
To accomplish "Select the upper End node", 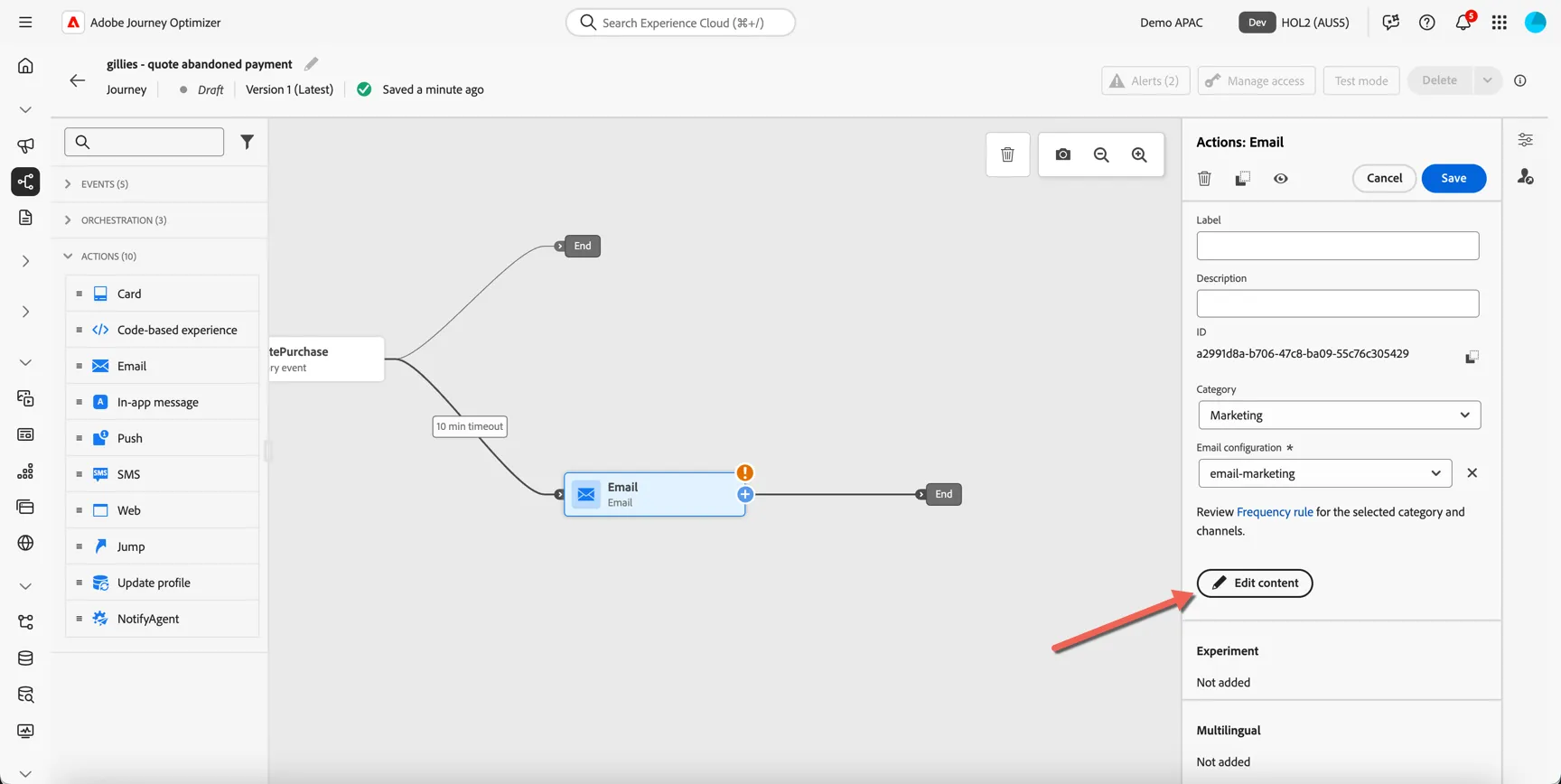I will (x=583, y=246).
